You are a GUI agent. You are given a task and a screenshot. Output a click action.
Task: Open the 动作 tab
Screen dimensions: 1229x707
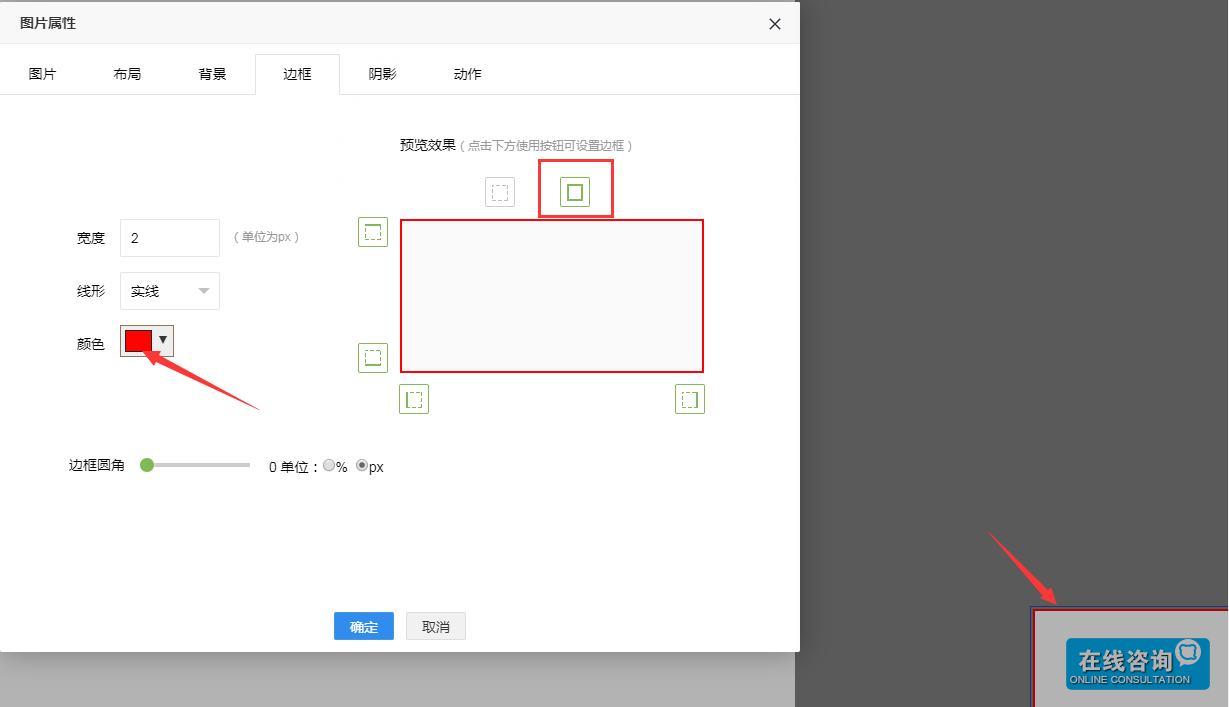[x=467, y=74]
